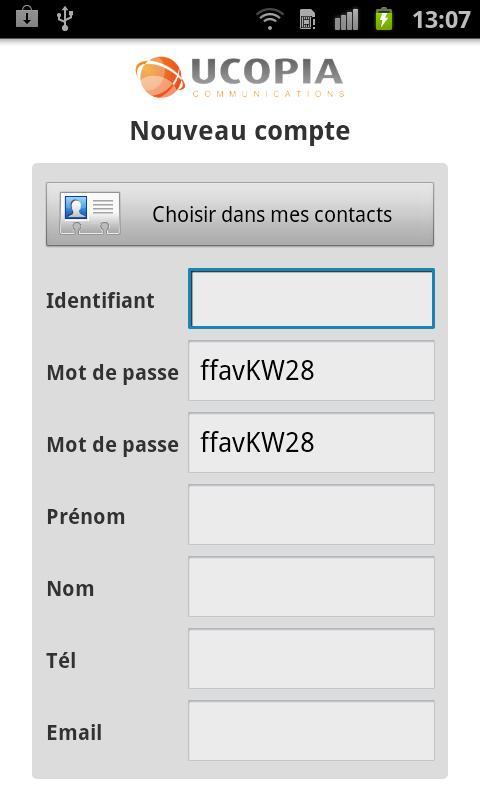Tap the Identifiant label

100,300
